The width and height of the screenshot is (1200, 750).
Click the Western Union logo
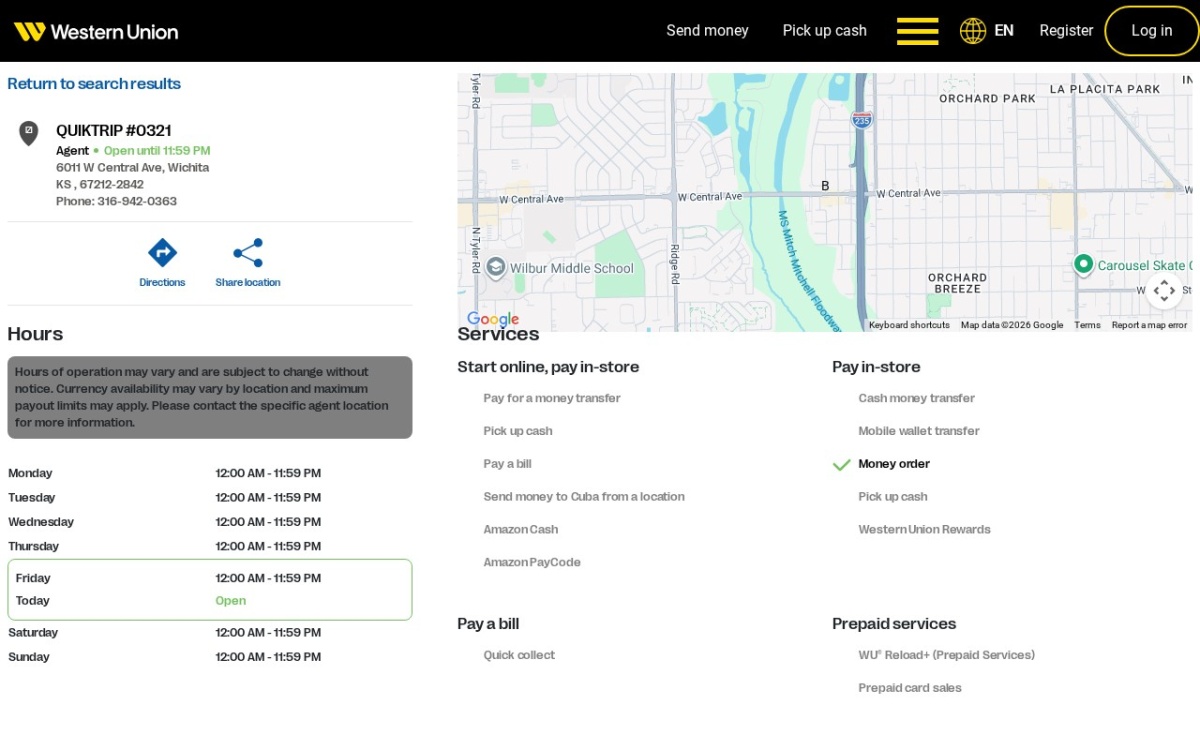coord(96,31)
